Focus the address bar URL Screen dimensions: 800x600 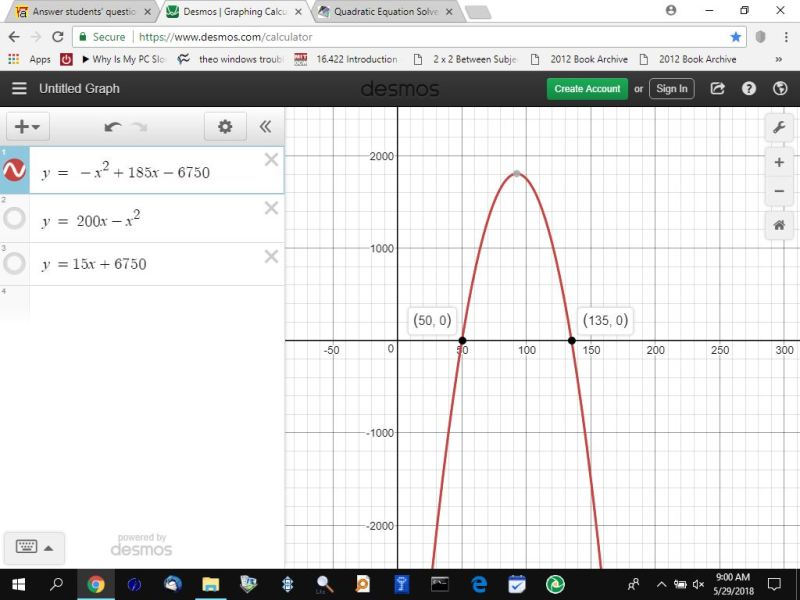pyautogui.click(x=226, y=37)
